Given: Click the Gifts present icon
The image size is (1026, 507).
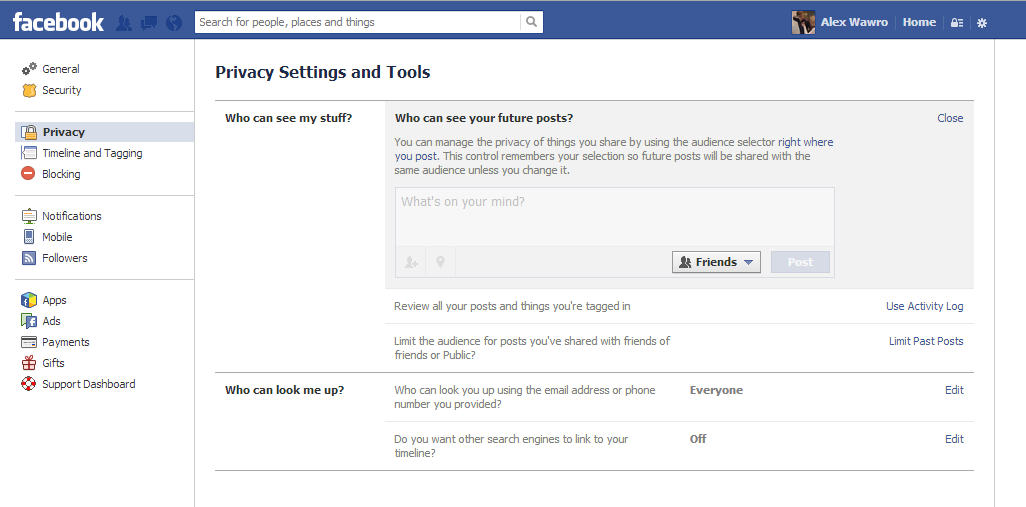Looking at the screenshot, I should click(x=29, y=362).
